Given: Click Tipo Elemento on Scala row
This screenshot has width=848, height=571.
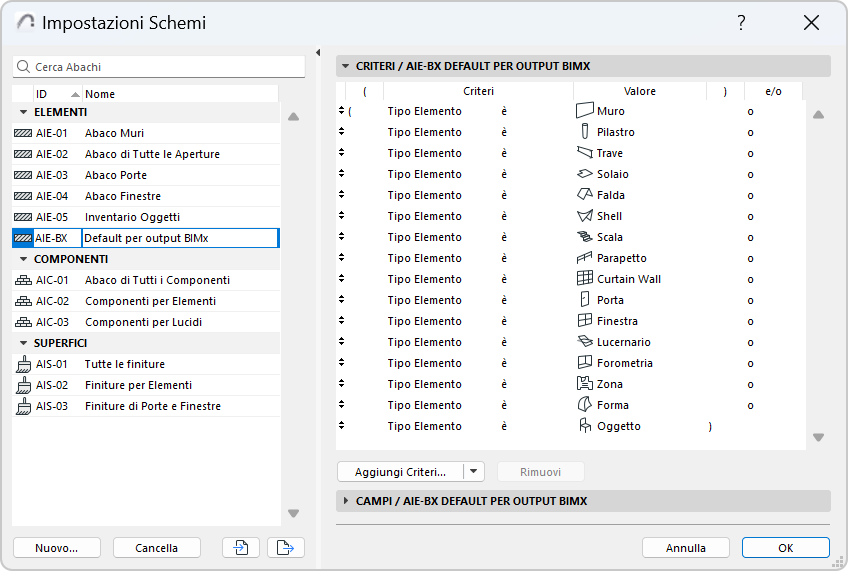Looking at the screenshot, I should pos(425,237).
